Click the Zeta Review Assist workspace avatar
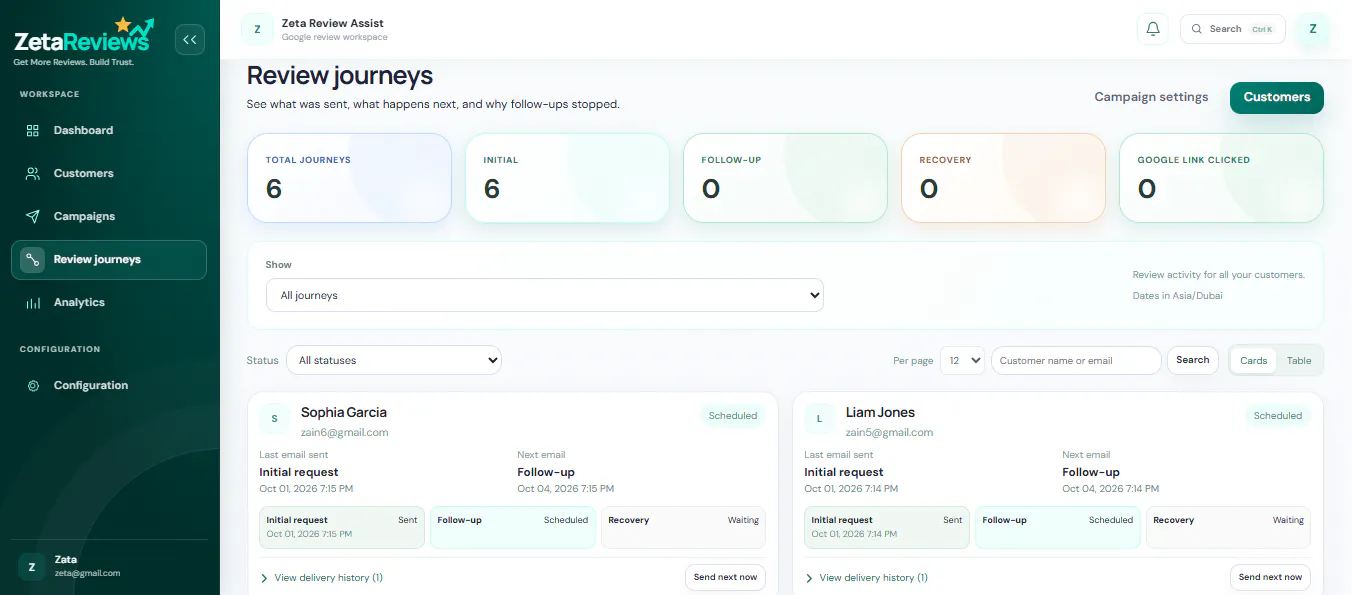This screenshot has width=1352, height=595. tap(257, 29)
